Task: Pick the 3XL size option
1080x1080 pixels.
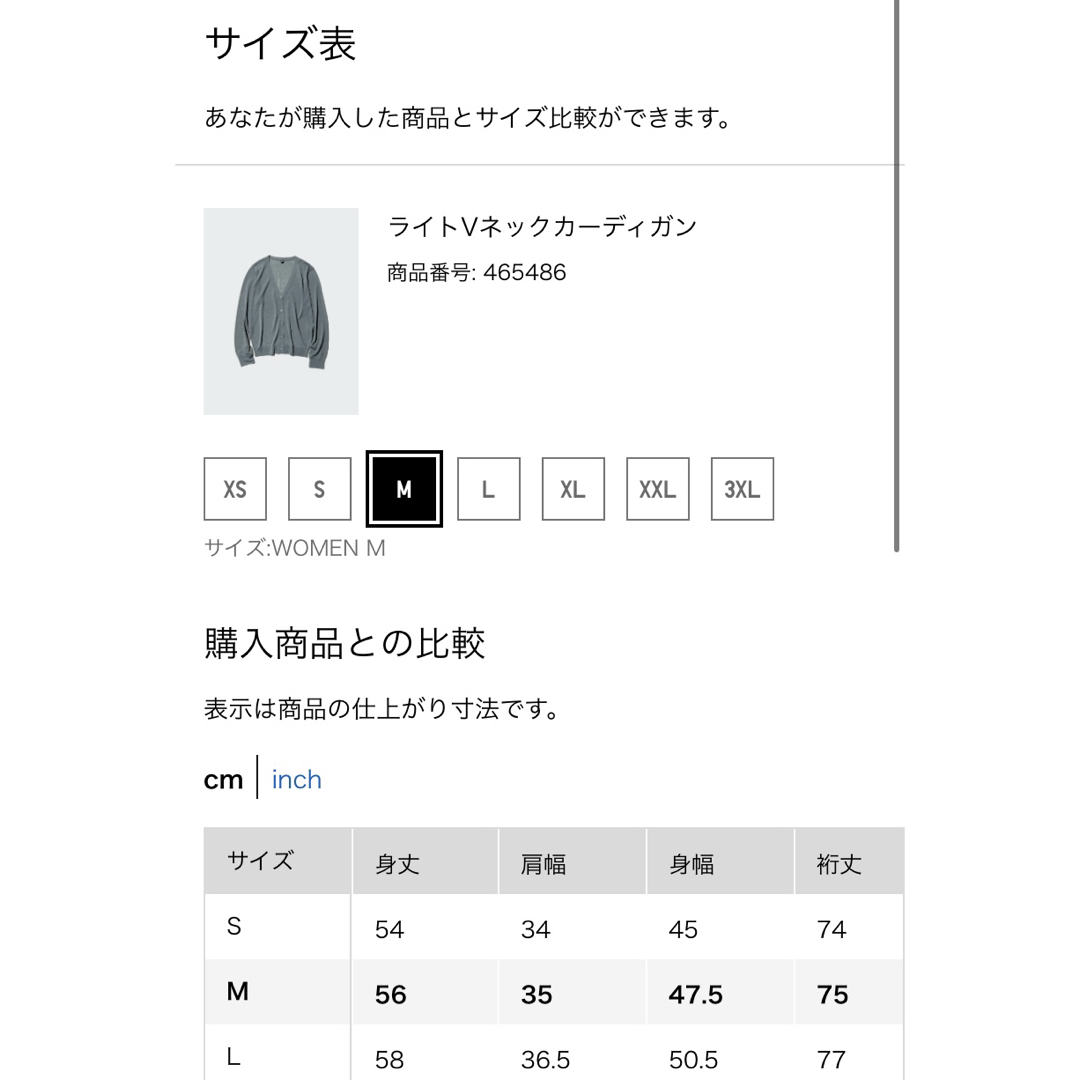Action: 742,489
